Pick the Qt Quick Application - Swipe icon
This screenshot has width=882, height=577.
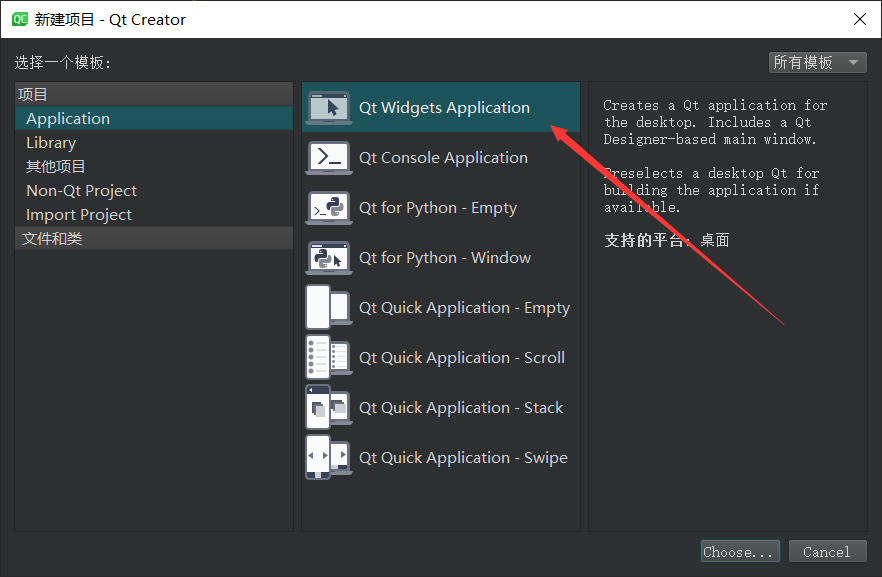(x=329, y=458)
